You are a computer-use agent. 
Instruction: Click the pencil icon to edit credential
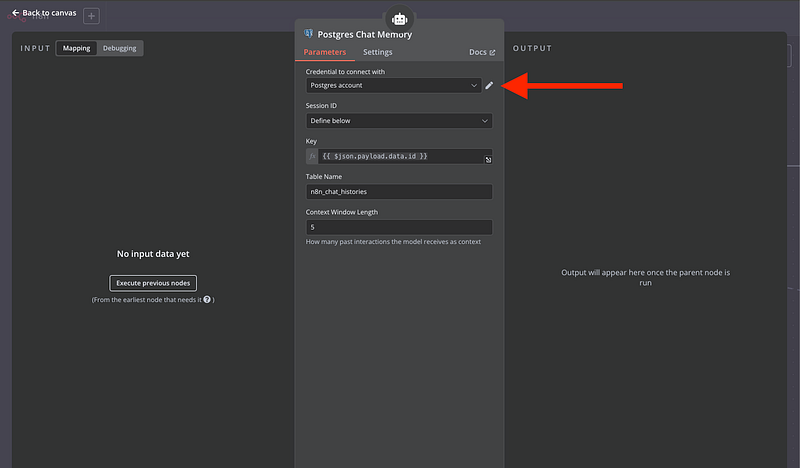pyautogui.click(x=489, y=86)
